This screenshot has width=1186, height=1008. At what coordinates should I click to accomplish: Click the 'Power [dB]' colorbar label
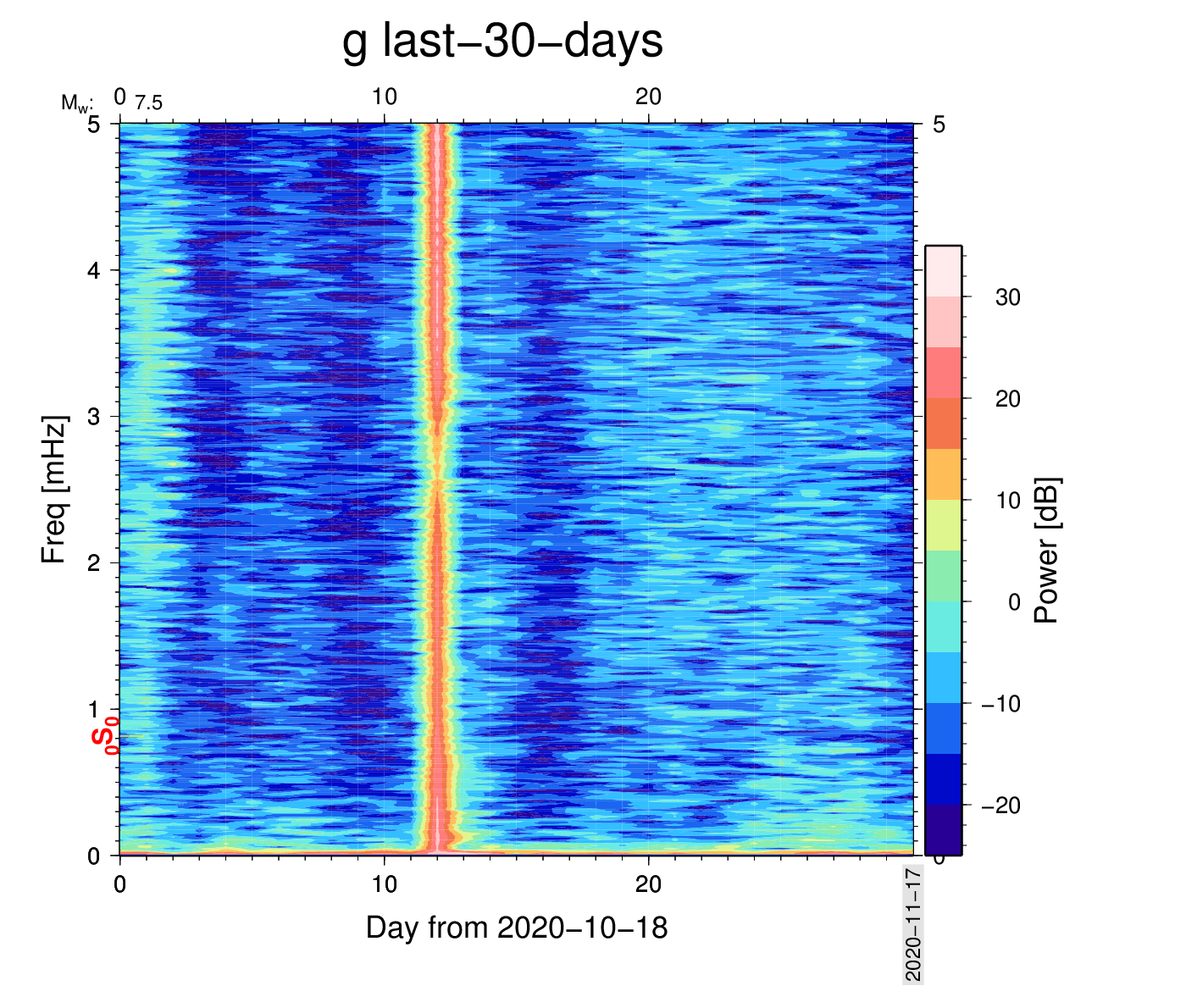[1047, 551]
